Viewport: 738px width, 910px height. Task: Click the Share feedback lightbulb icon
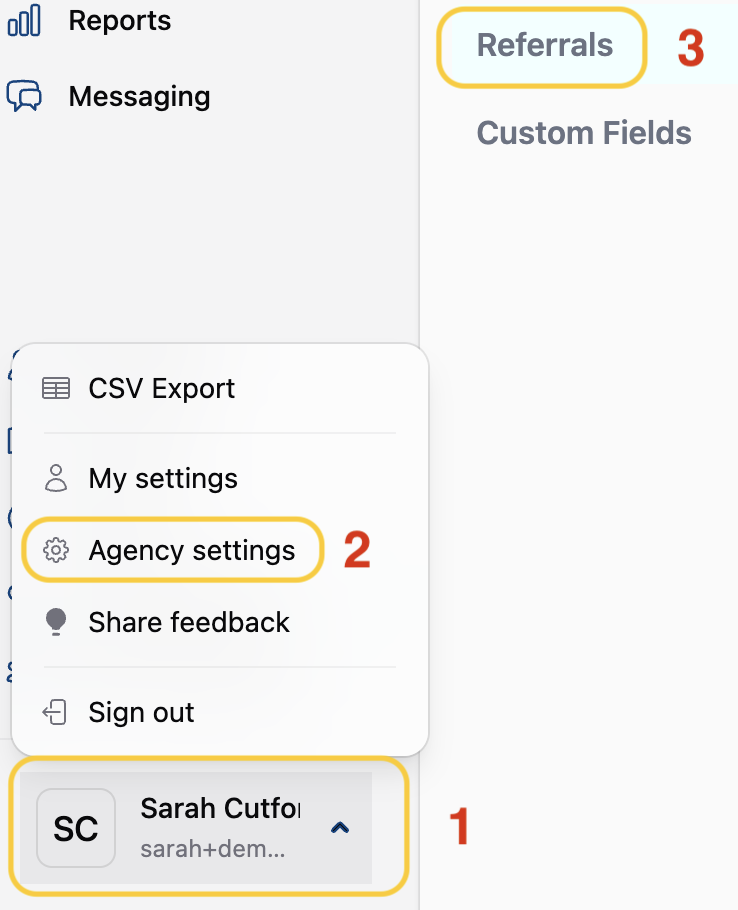click(x=56, y=622)
